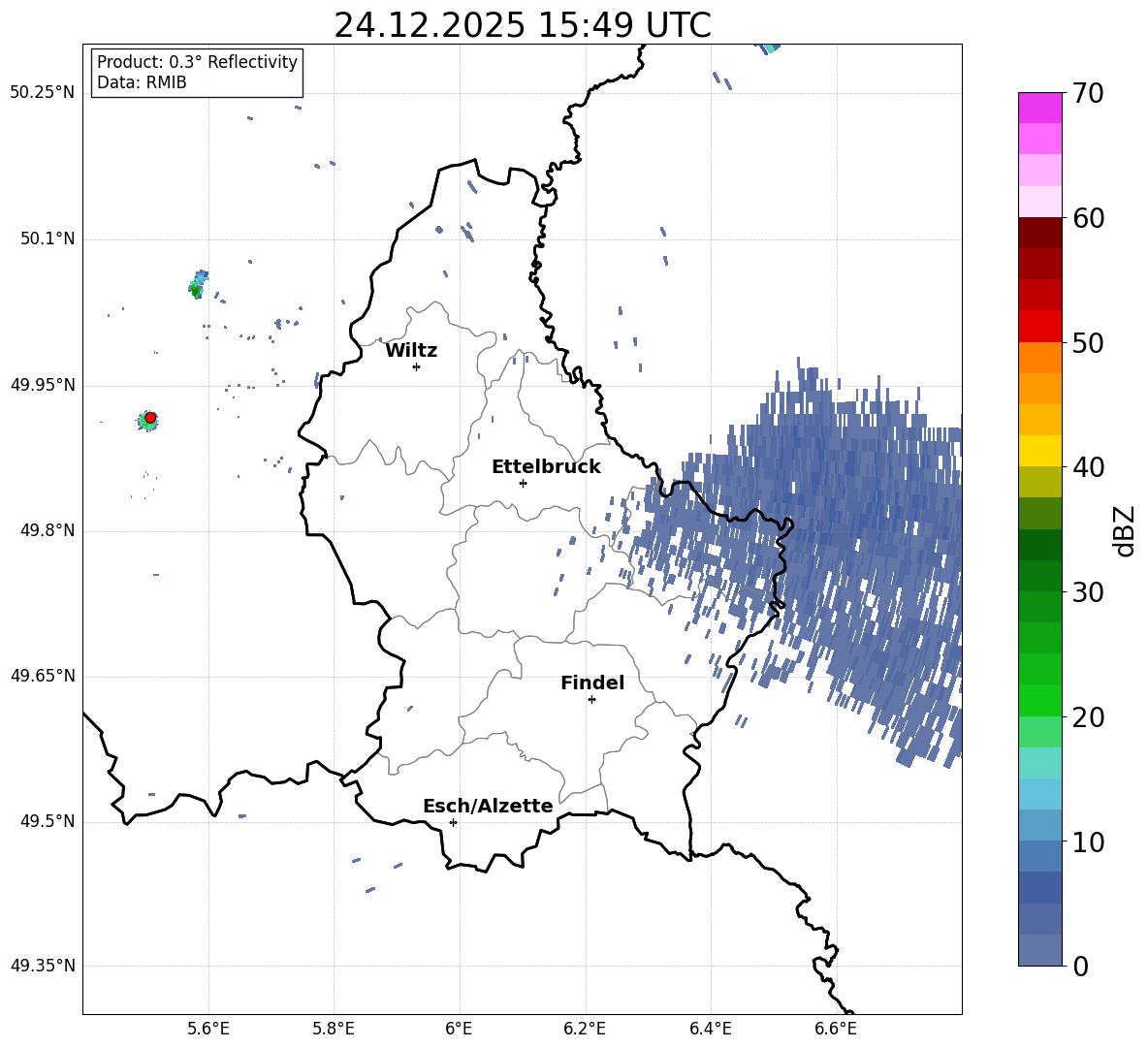The width and height of the screenshot is (1148, 1048).
Task: Click the 49.95°N latitude label
Action: [43, 385]
